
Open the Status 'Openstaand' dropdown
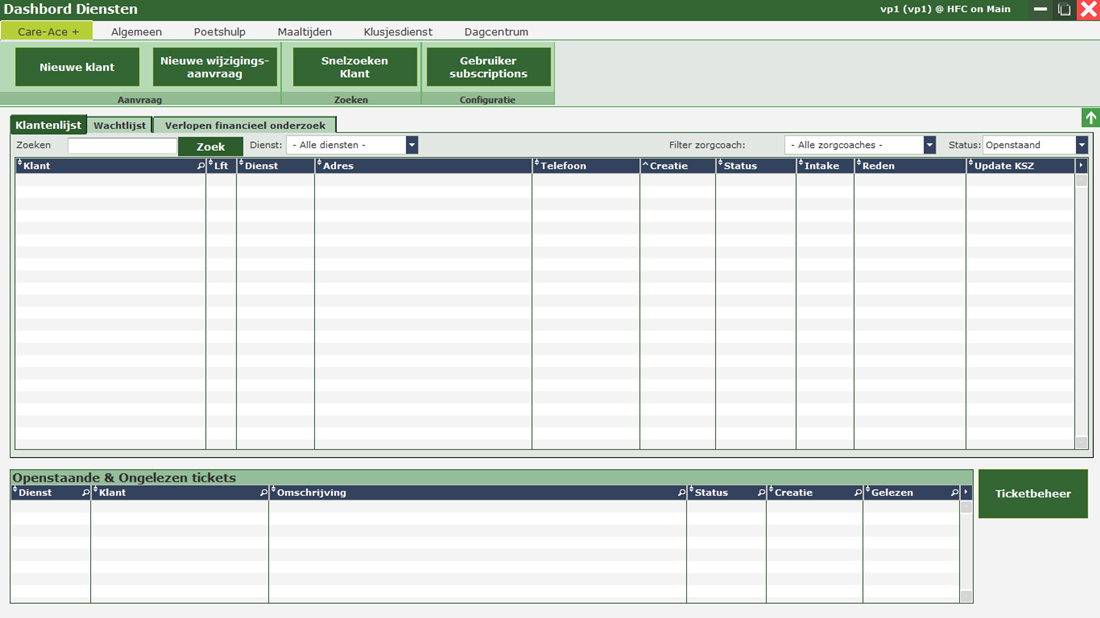pyautogui.click(x=1081, y=145)
